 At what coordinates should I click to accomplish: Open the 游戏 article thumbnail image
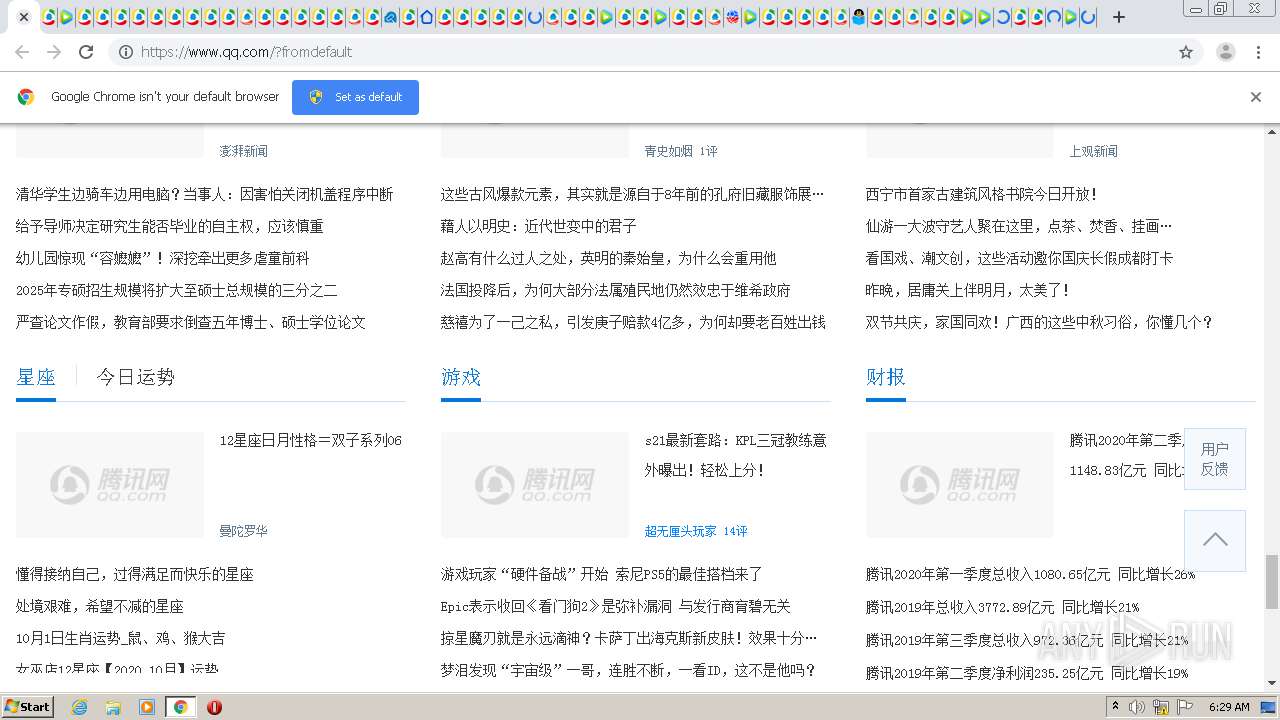click(535, 485)
